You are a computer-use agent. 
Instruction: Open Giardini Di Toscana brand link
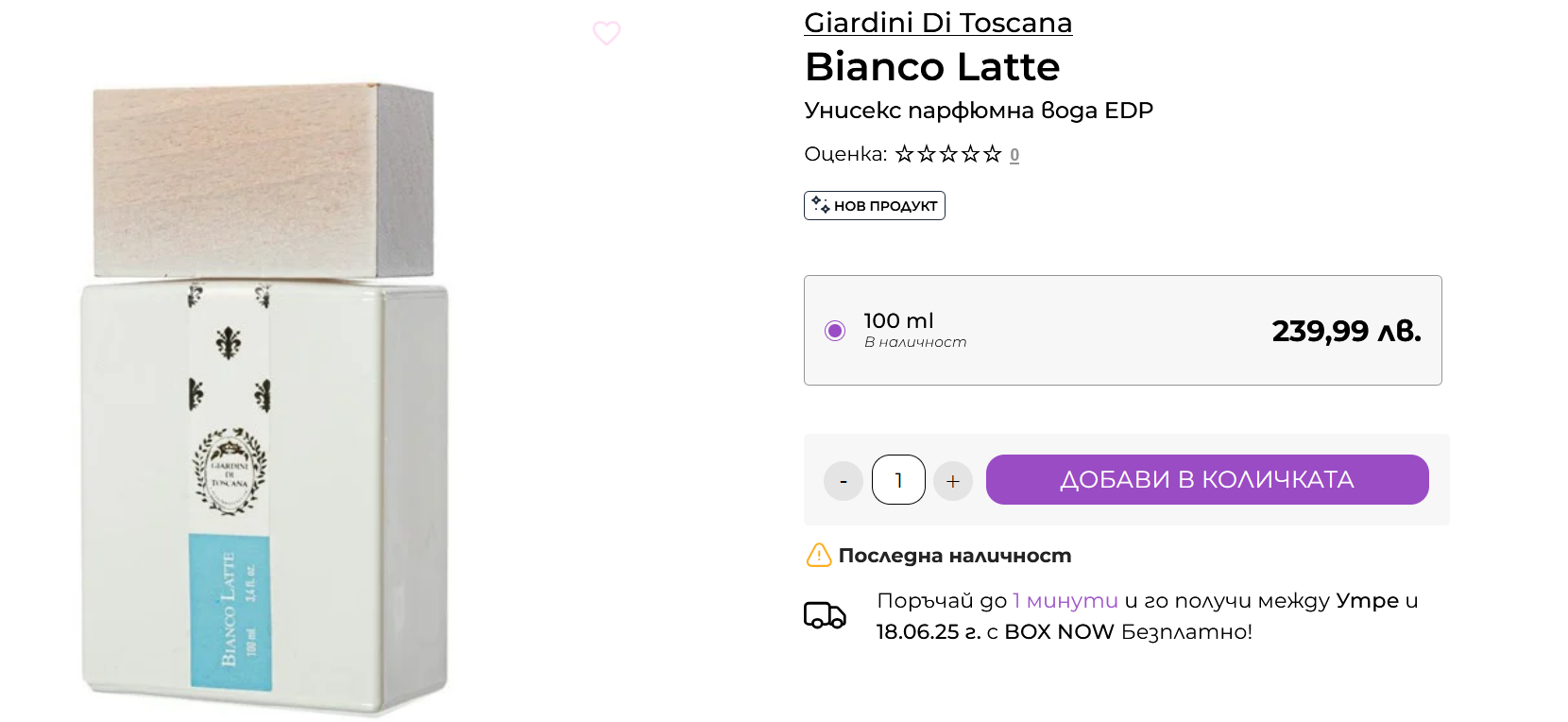click(938, 23)
